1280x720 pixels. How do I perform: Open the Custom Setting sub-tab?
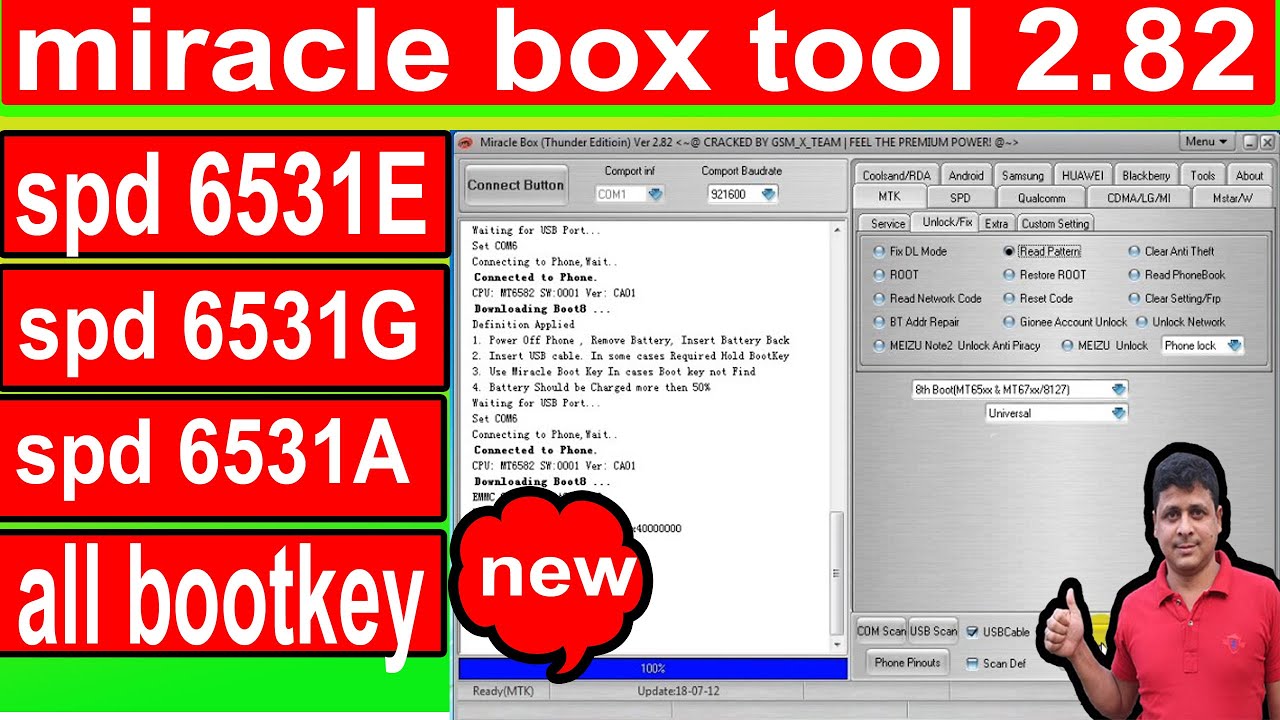pyautogui.click(x=1055, y=224)
